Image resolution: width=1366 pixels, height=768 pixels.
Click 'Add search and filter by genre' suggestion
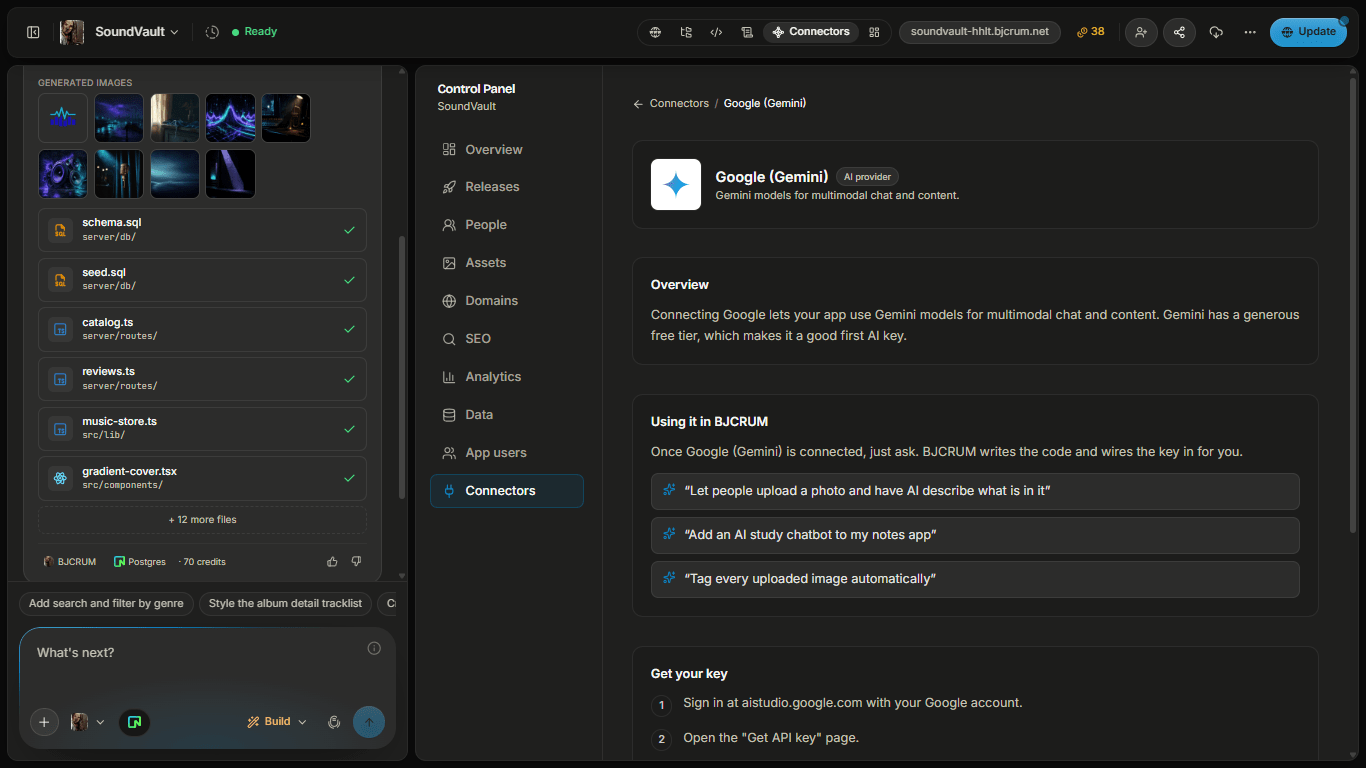point(106,604)
